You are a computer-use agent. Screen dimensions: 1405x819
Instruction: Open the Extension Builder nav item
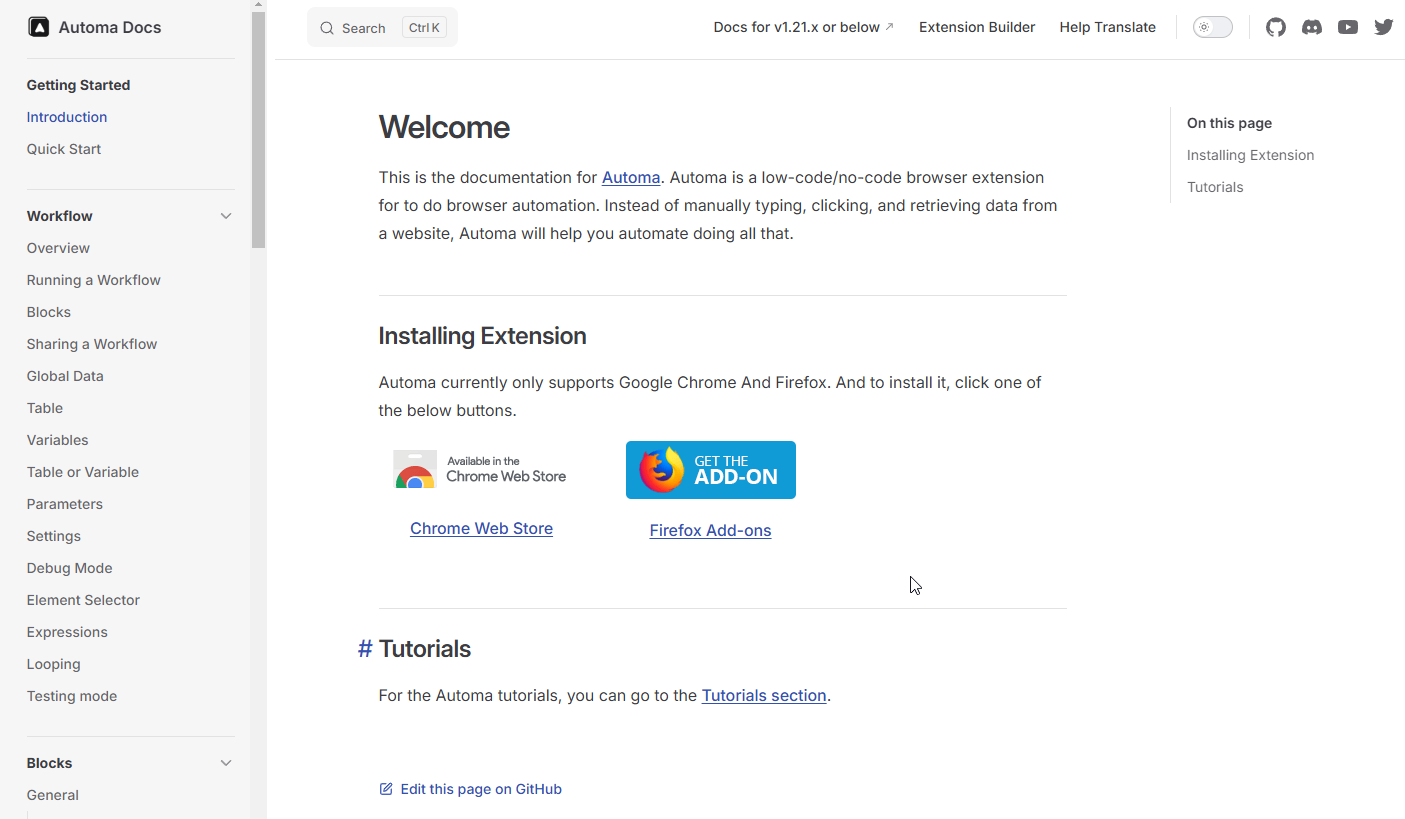pyautogui.click(x=976, y=27)
